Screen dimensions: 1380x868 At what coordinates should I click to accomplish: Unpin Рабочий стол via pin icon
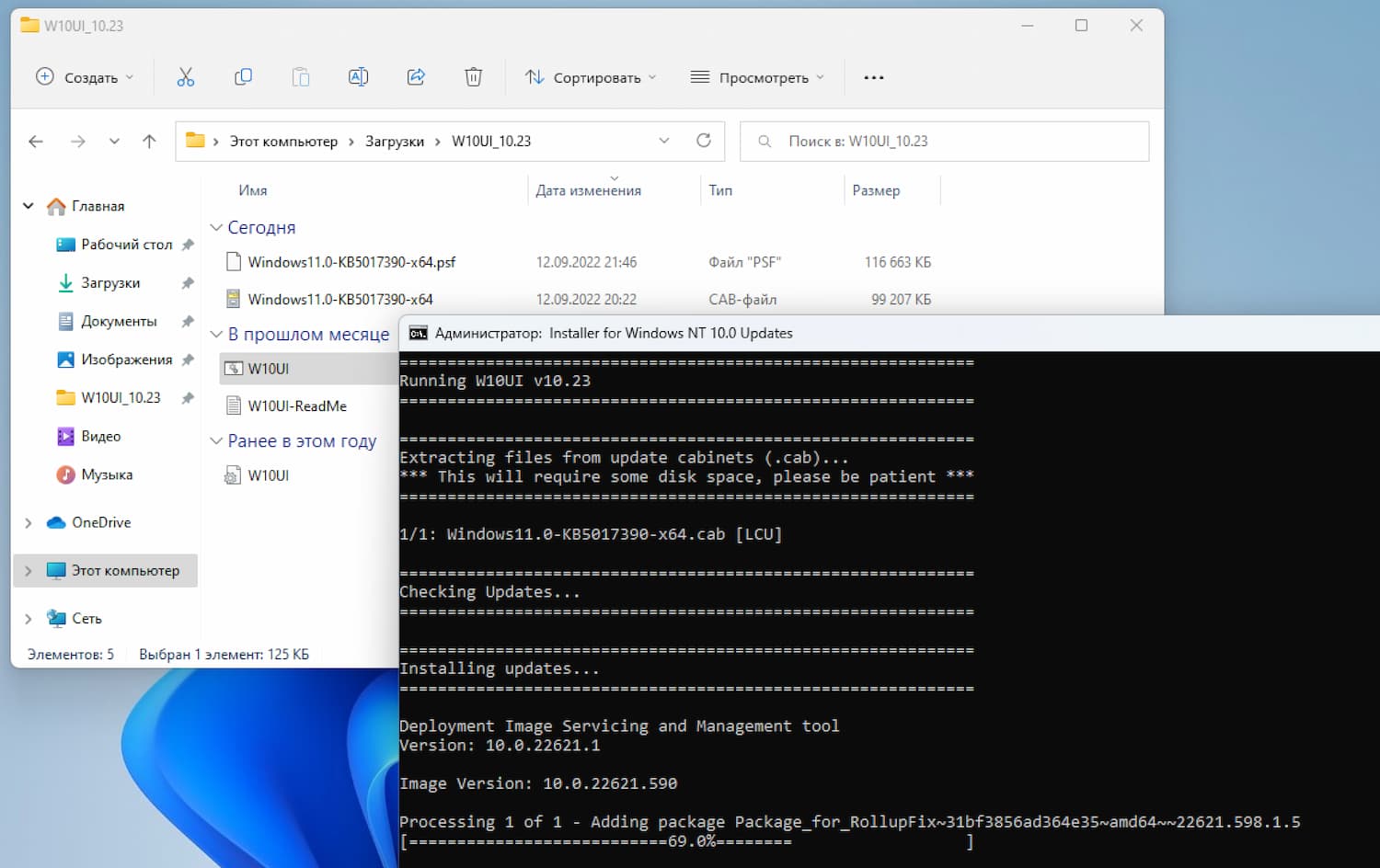tap(188, 245)
